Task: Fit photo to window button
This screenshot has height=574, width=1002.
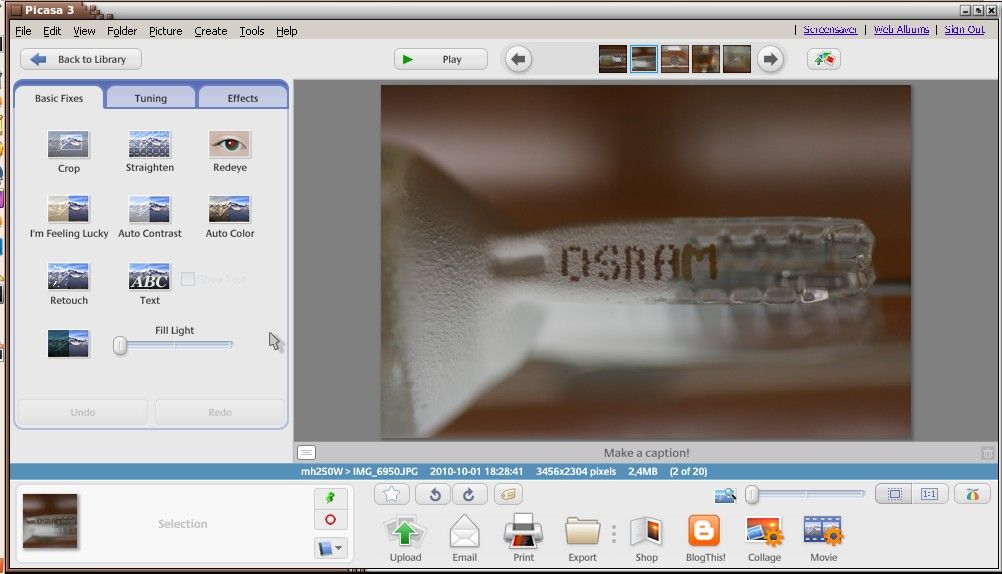Action: (895, 494)
